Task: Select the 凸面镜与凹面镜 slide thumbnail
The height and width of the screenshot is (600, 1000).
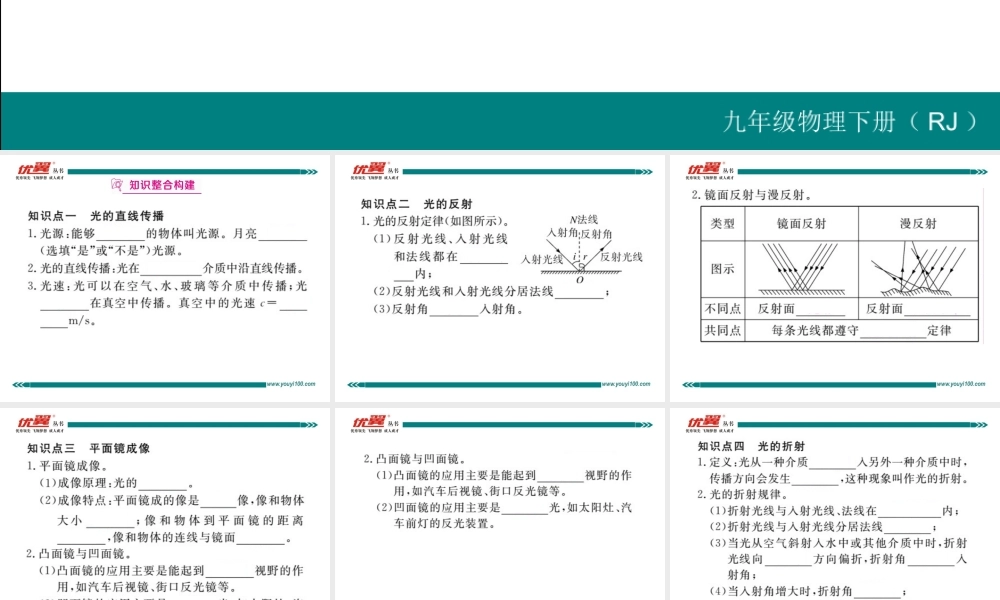Action: (497, 500)
